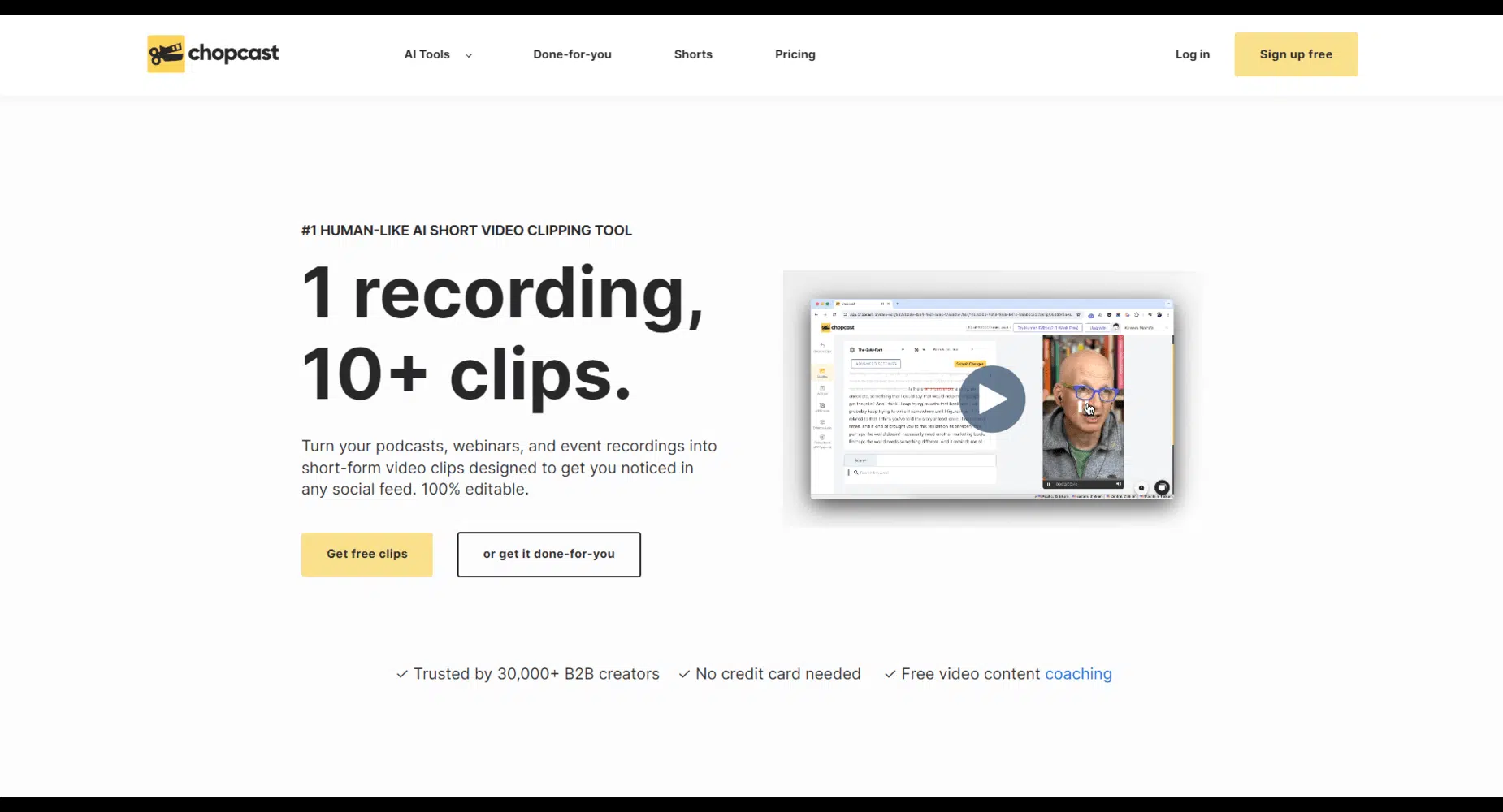1503x812 pixels.
Task: Open the AI Tools menu label
Action: coord(427,54)
